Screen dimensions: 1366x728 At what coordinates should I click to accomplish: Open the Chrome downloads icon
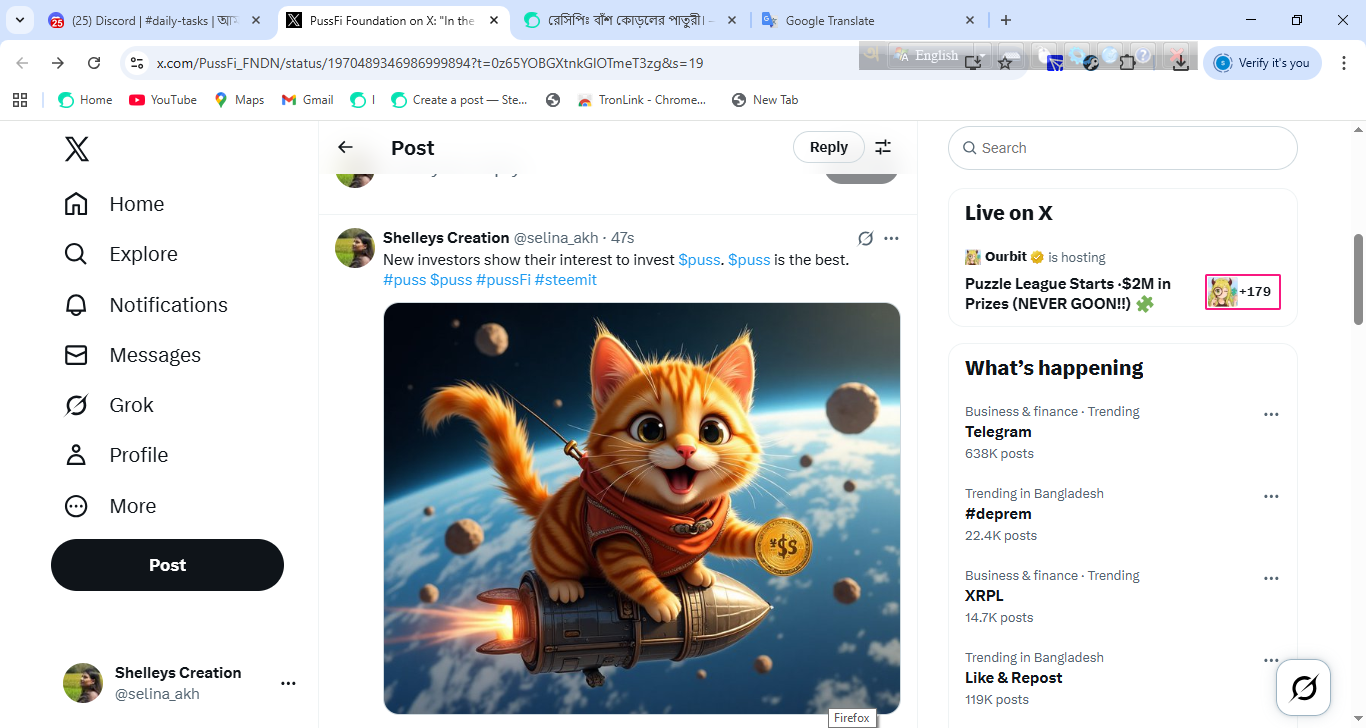click(x=1180, y=62)
